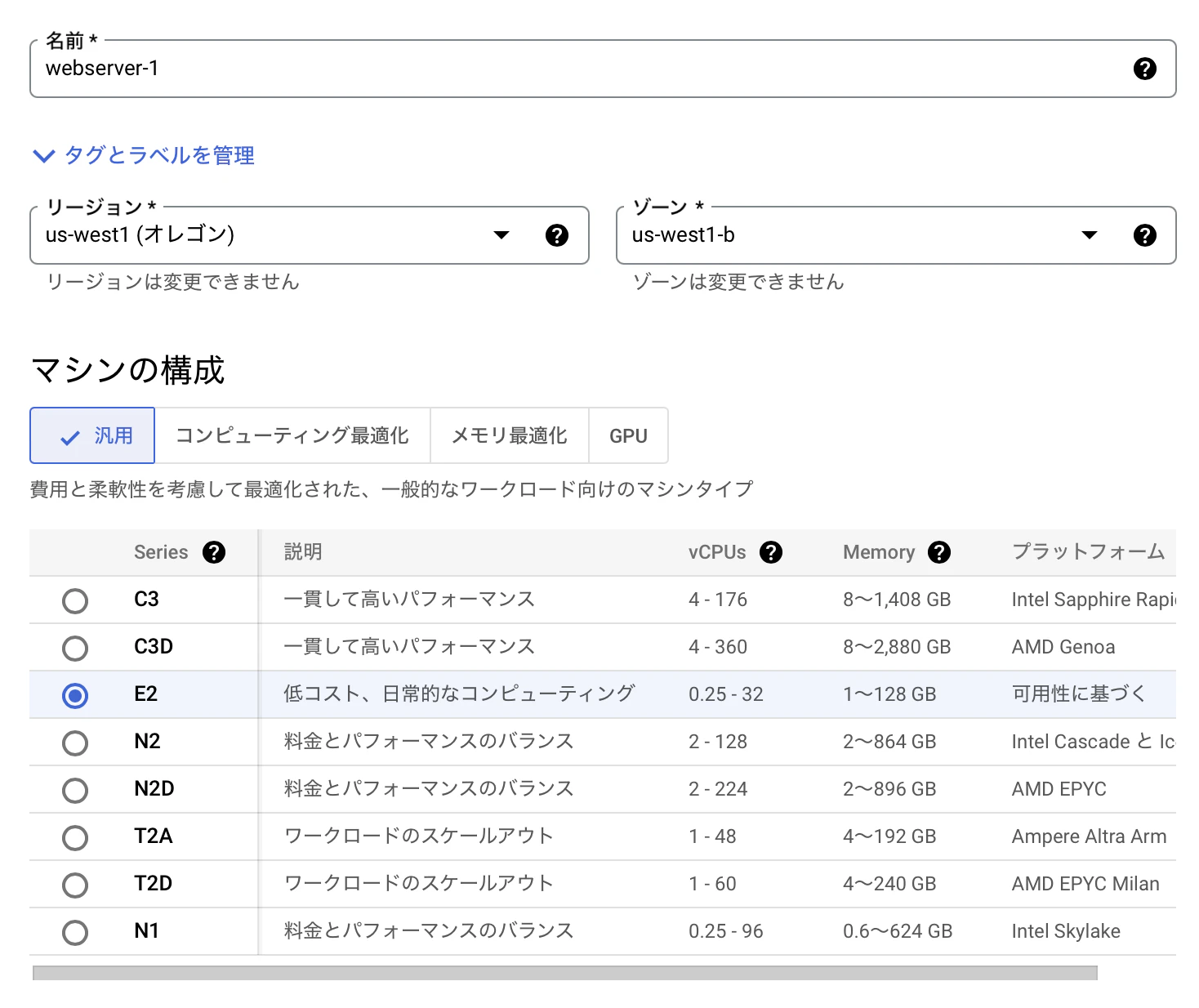Select the N1 series radio button
The width and height of the screenshot is (1199, 1008).
tap(75, 932)
